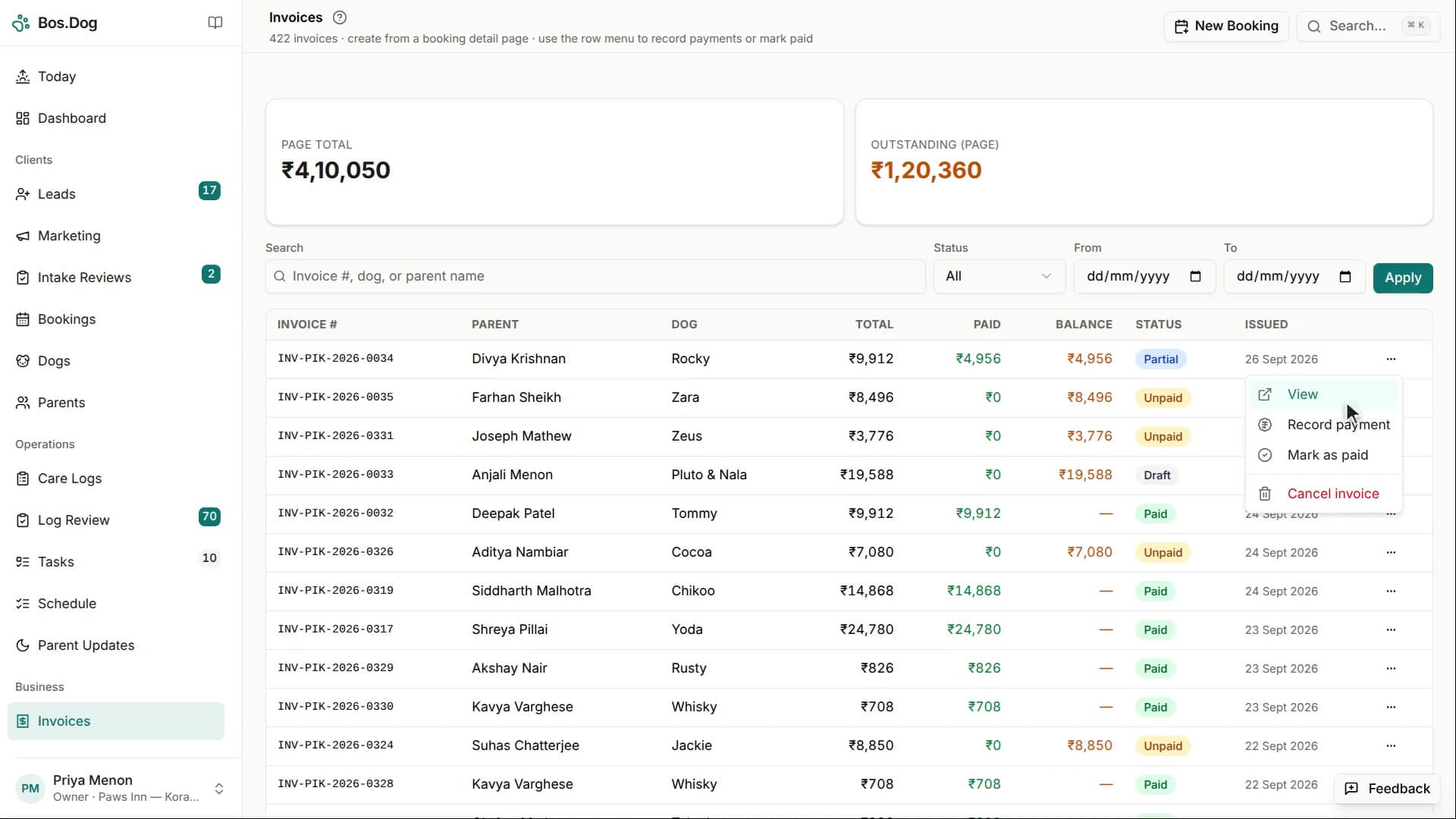The height and width of the screenshot is (819, 1456).
Task: Choose View in the row menu
Action: pos(1323,394)
